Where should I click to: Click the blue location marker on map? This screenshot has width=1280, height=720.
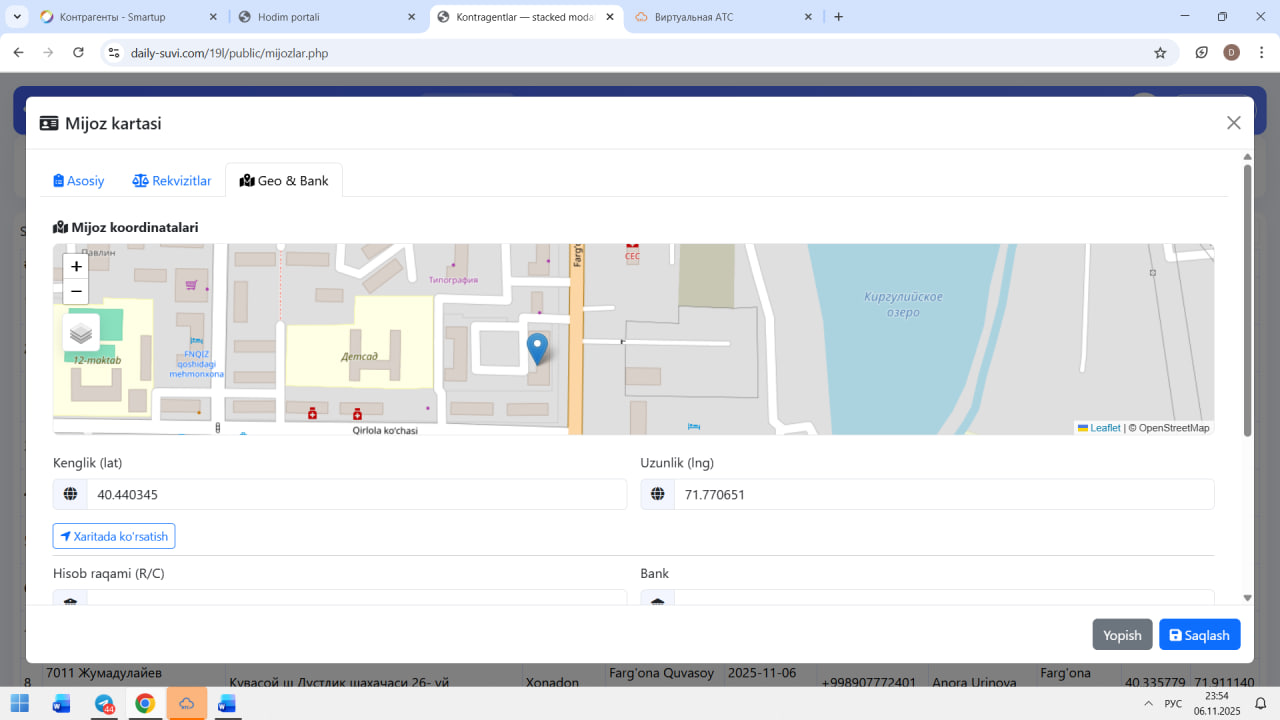(x=537, y=349)
